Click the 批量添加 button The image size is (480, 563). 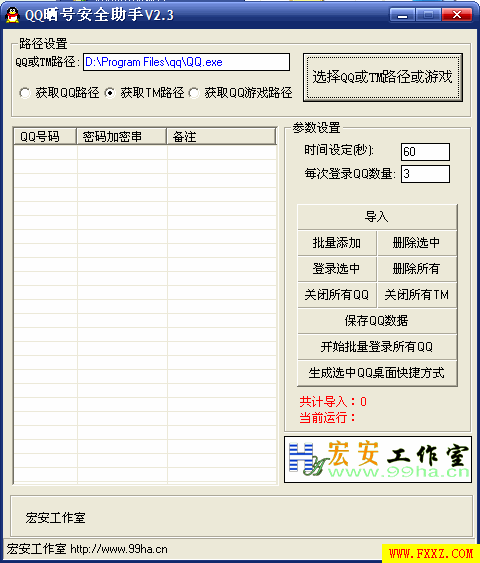pyautogui.click(x=337, y=243)
